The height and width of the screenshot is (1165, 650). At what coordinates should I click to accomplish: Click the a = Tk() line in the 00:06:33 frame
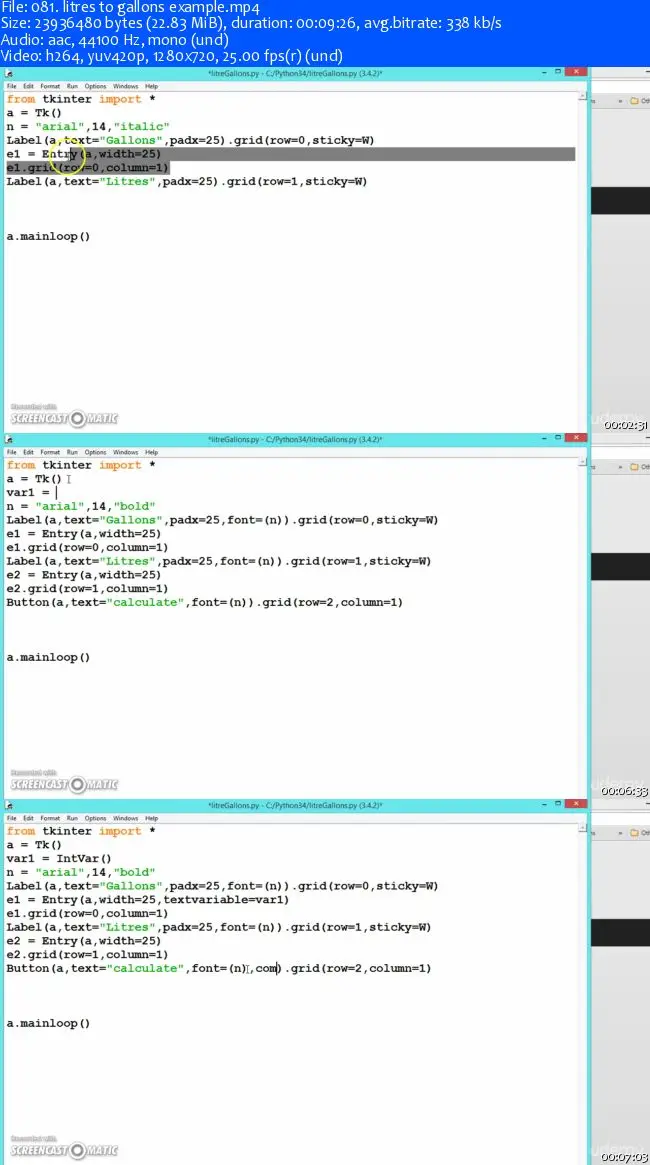34,478
